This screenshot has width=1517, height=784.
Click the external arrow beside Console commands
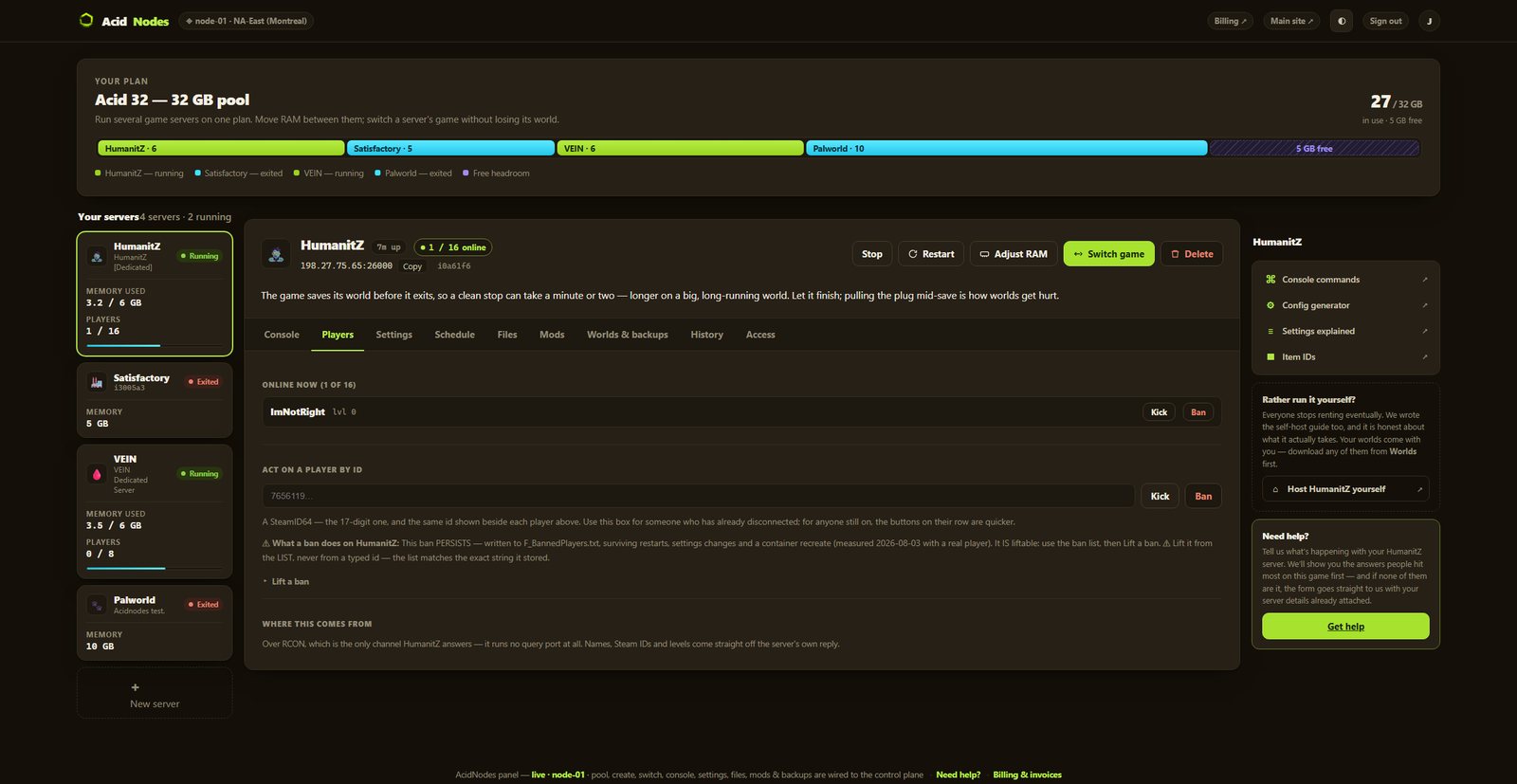pos(1424,280)
